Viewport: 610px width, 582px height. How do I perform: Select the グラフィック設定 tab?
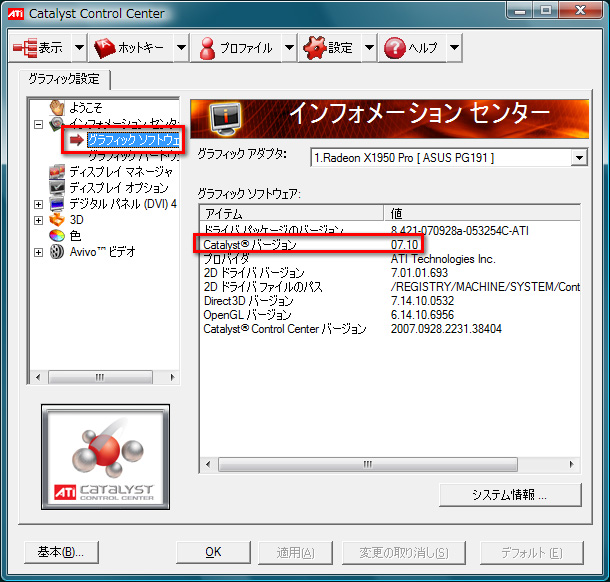point(64,79)
